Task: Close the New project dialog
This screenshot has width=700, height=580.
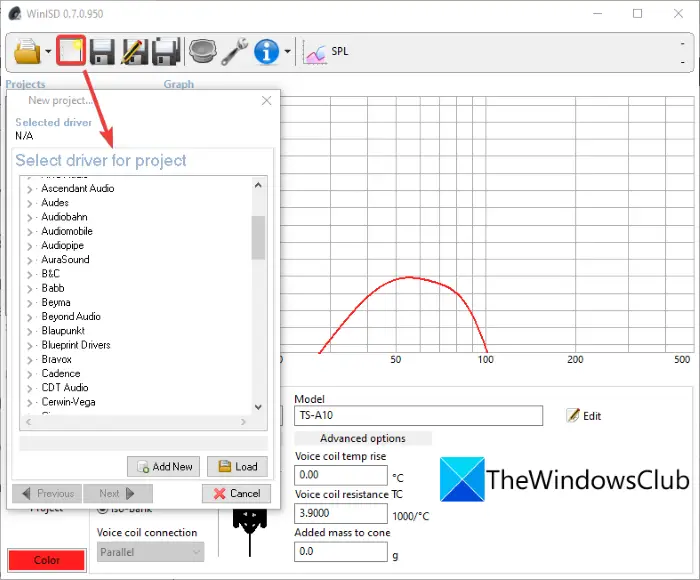Action: [267, 100]
